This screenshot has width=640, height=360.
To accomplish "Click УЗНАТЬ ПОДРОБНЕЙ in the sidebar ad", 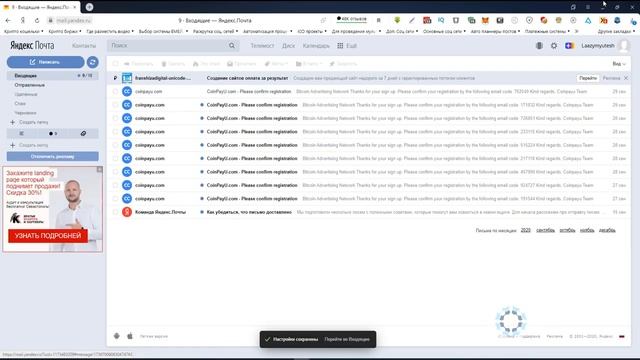I will click(x=48, y=236).
